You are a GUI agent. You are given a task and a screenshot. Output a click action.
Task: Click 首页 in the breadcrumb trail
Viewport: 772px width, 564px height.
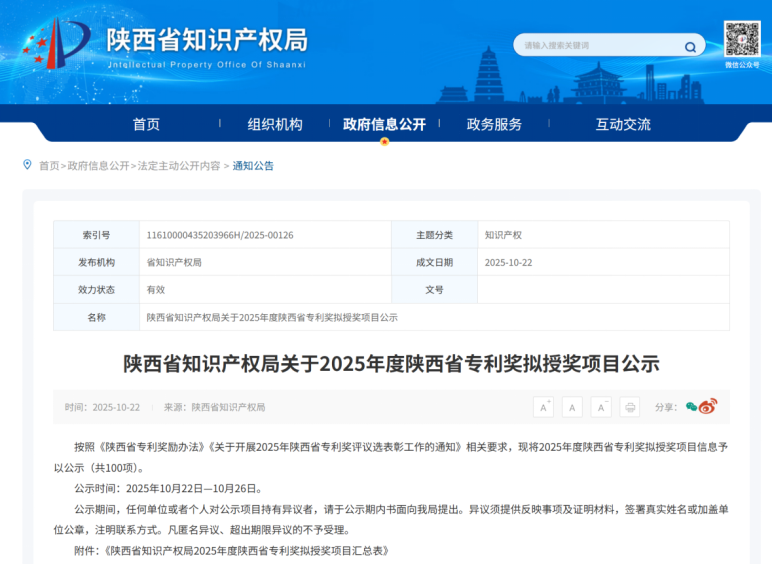[x=49, y=166]
